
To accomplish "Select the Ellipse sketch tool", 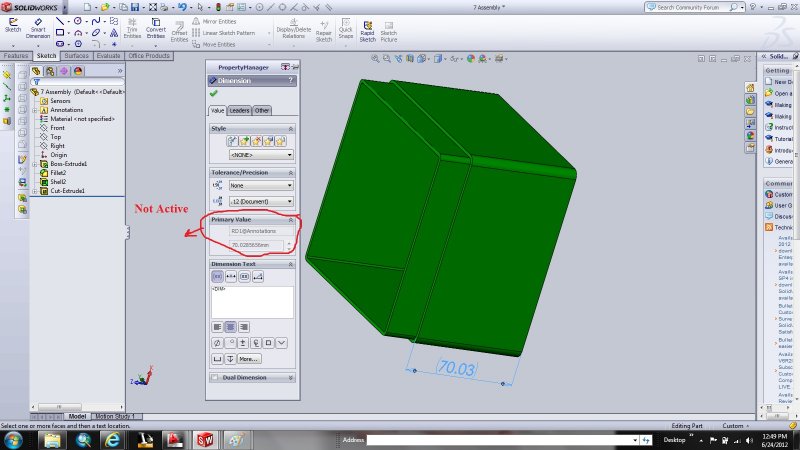I will click(95, 33).
